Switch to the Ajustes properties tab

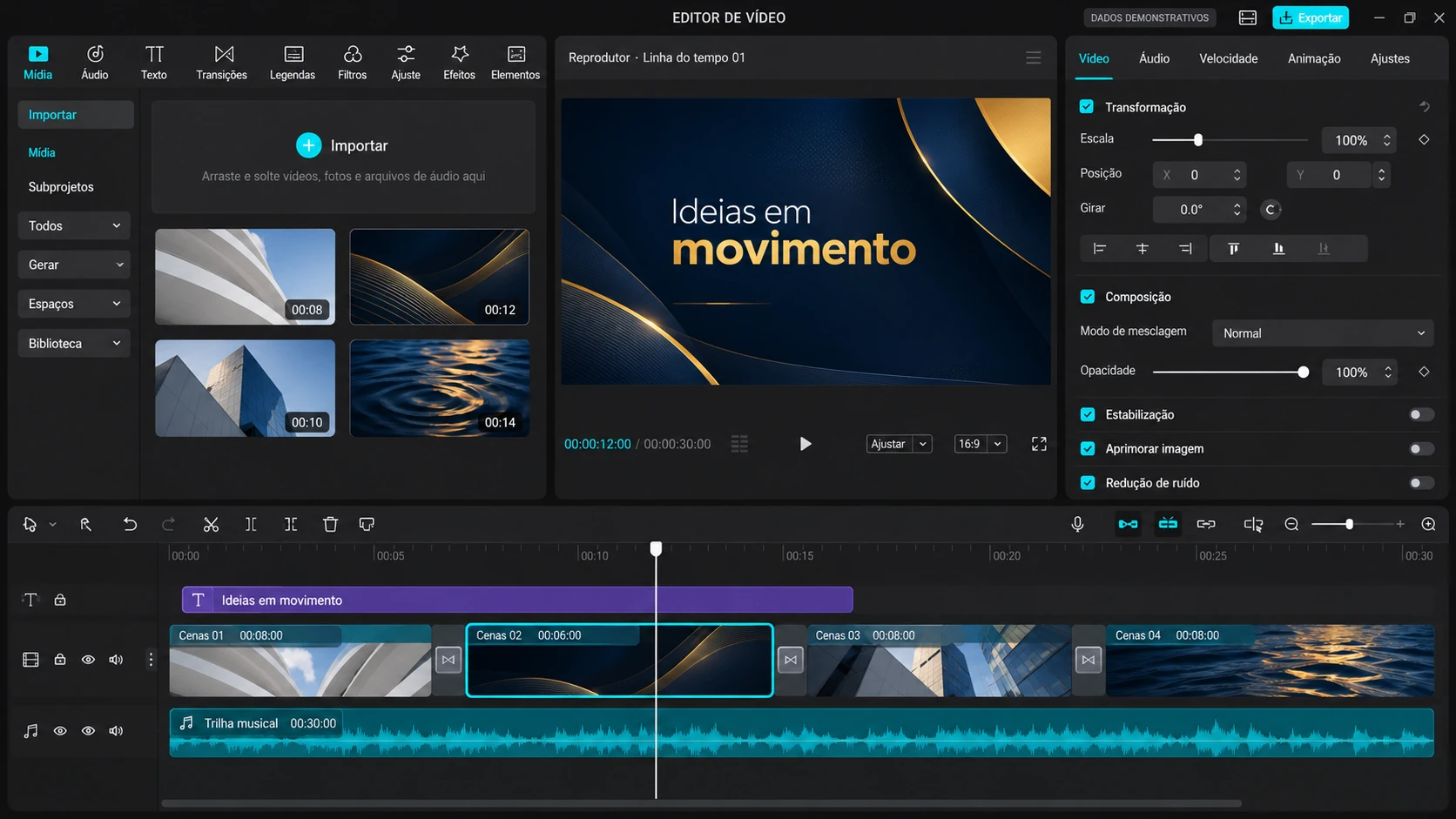click(1390, 58)
